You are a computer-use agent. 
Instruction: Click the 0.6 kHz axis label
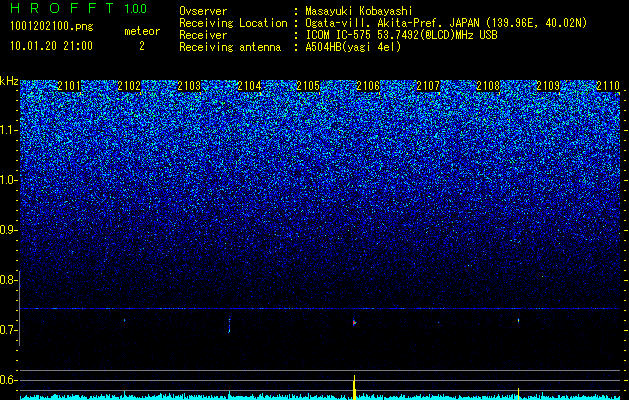coord(8,380)
